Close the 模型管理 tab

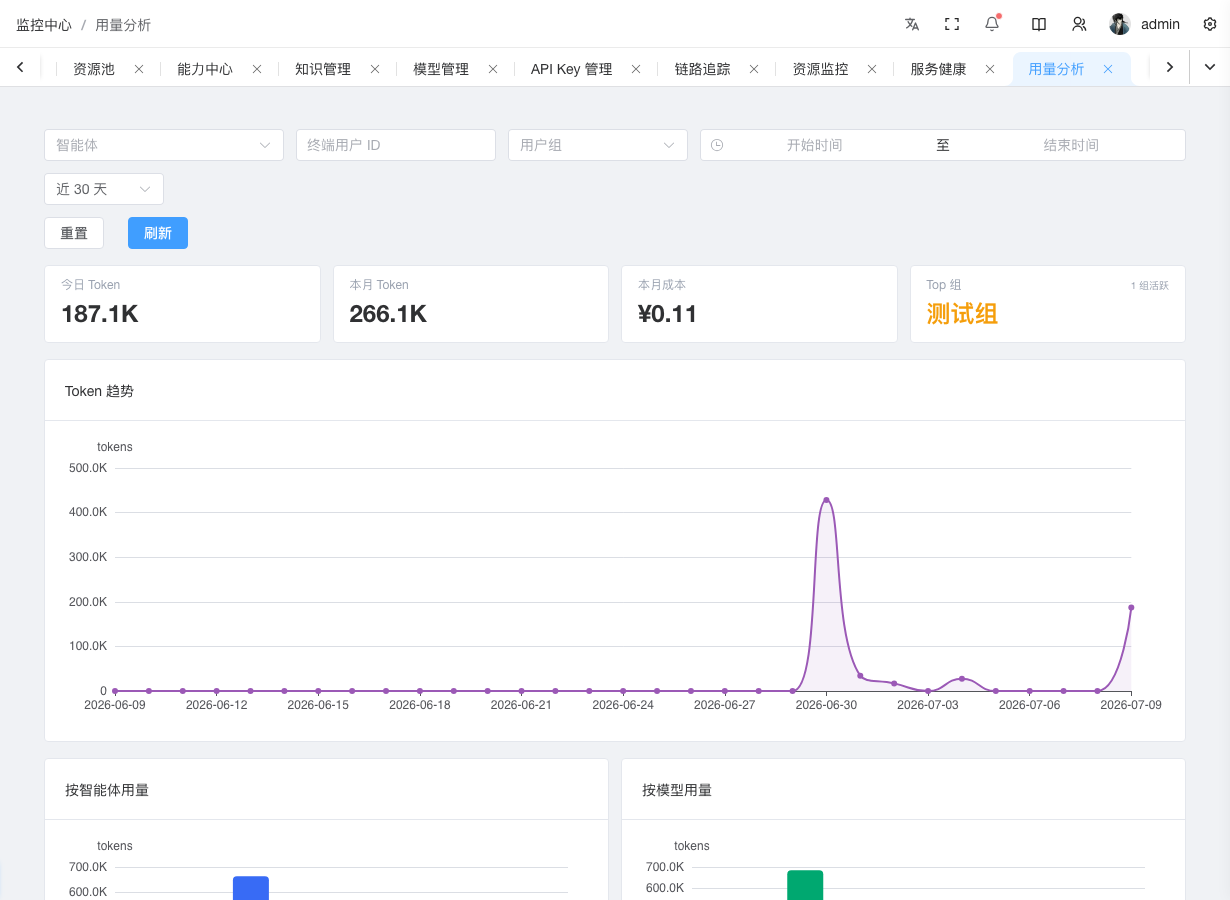click(x=493, y=69)
